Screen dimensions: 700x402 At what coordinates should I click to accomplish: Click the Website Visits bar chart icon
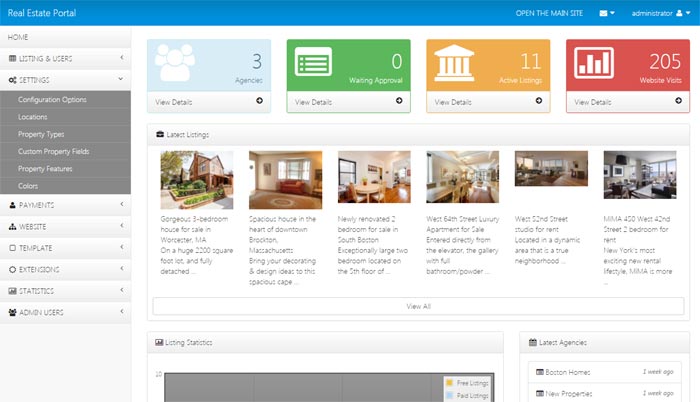point(594,63)
